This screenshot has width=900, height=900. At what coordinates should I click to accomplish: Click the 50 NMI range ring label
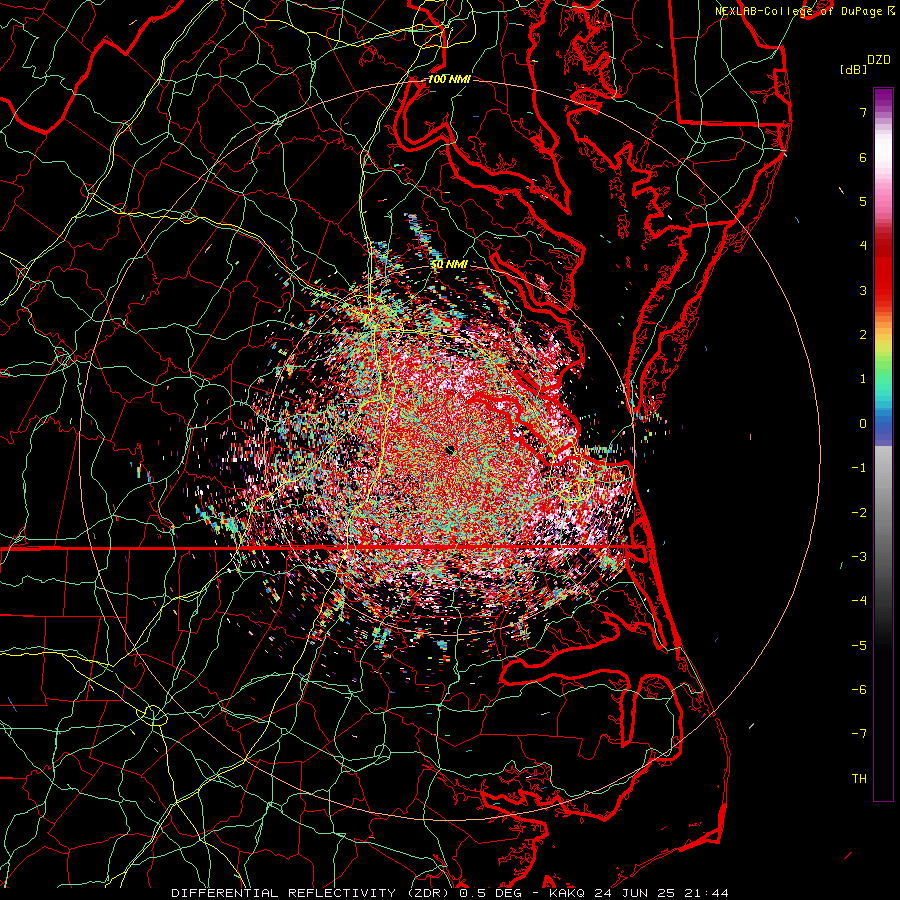tap(449, 264)
